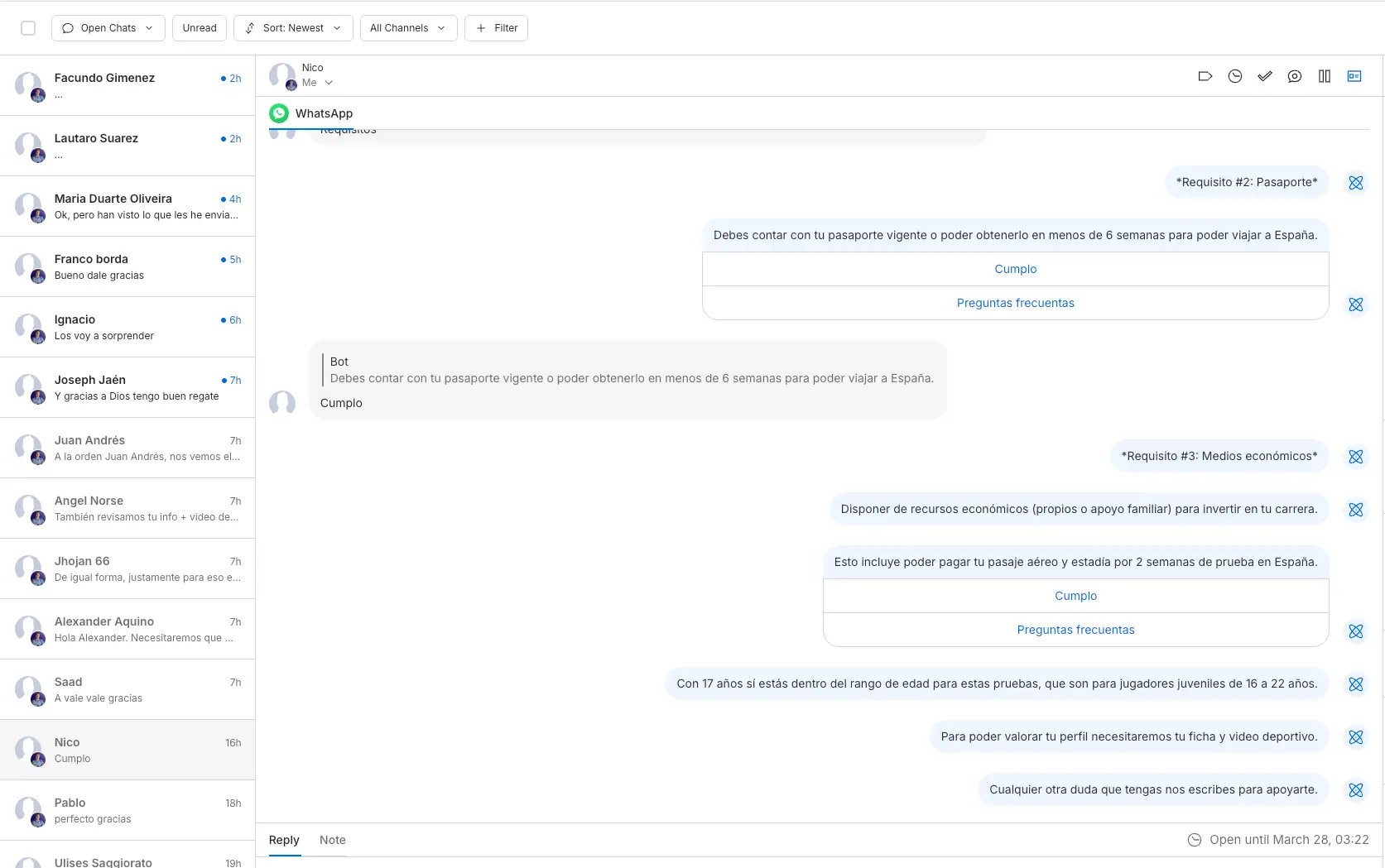Toggle the split columns panel icon
Image resolution: width=1385 pixels, height=868 pixels.
coord(1324,75)
